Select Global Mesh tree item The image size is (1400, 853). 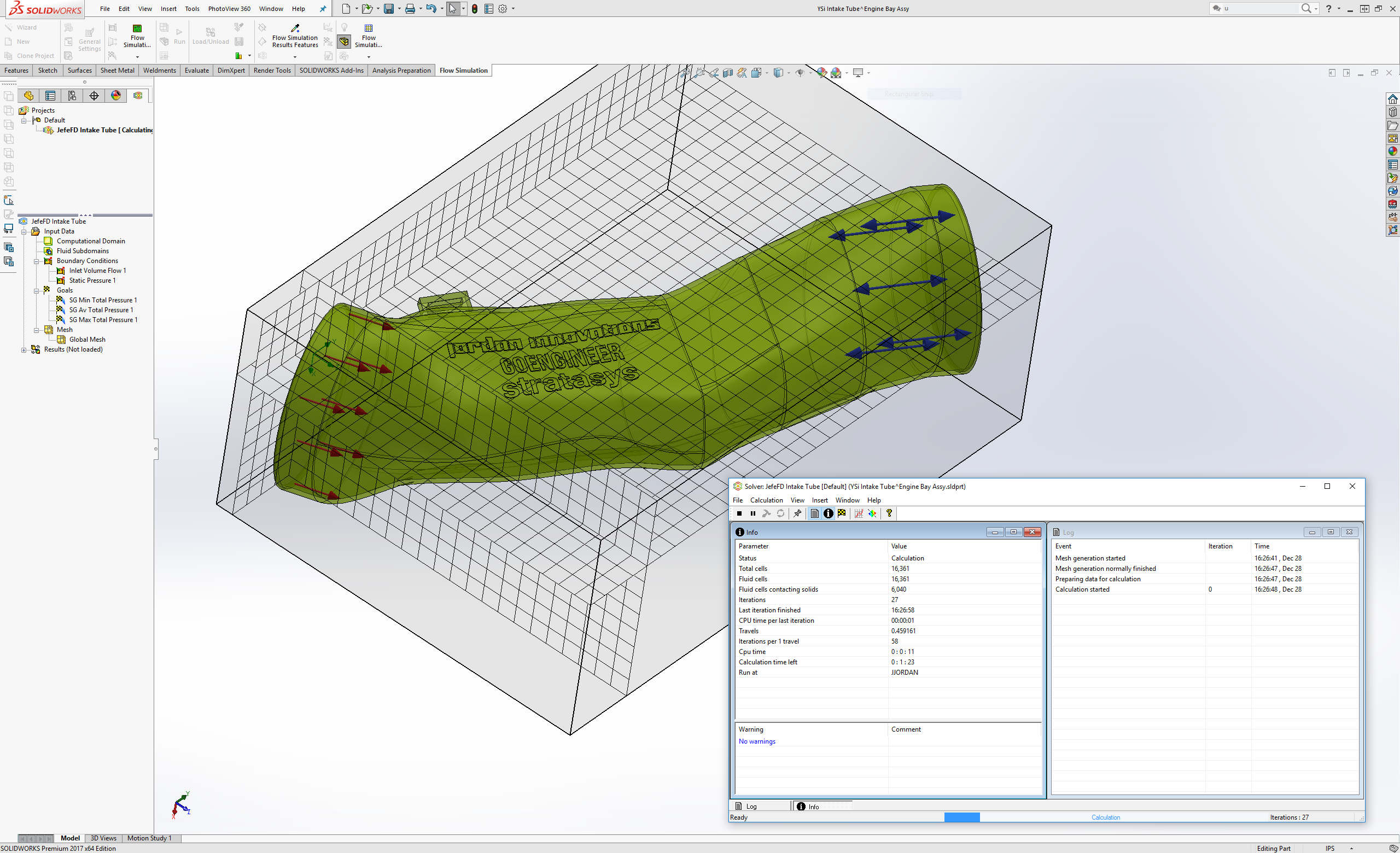(x=87, y=340)
